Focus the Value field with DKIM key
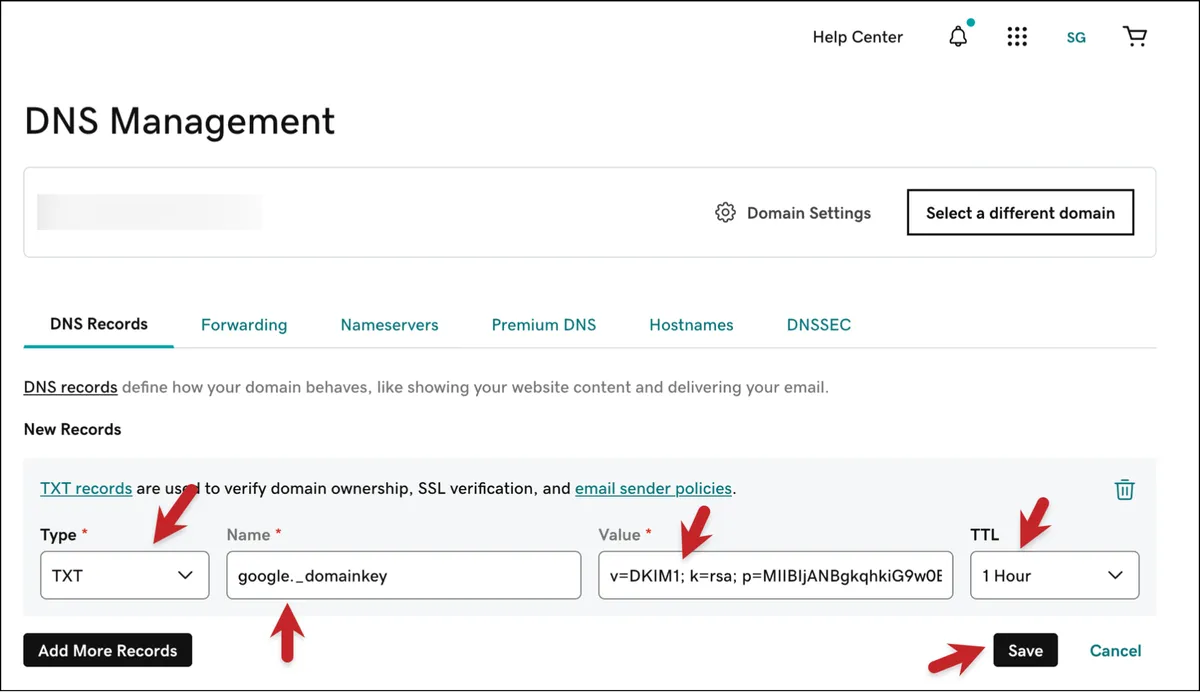 tap(776, 575)
